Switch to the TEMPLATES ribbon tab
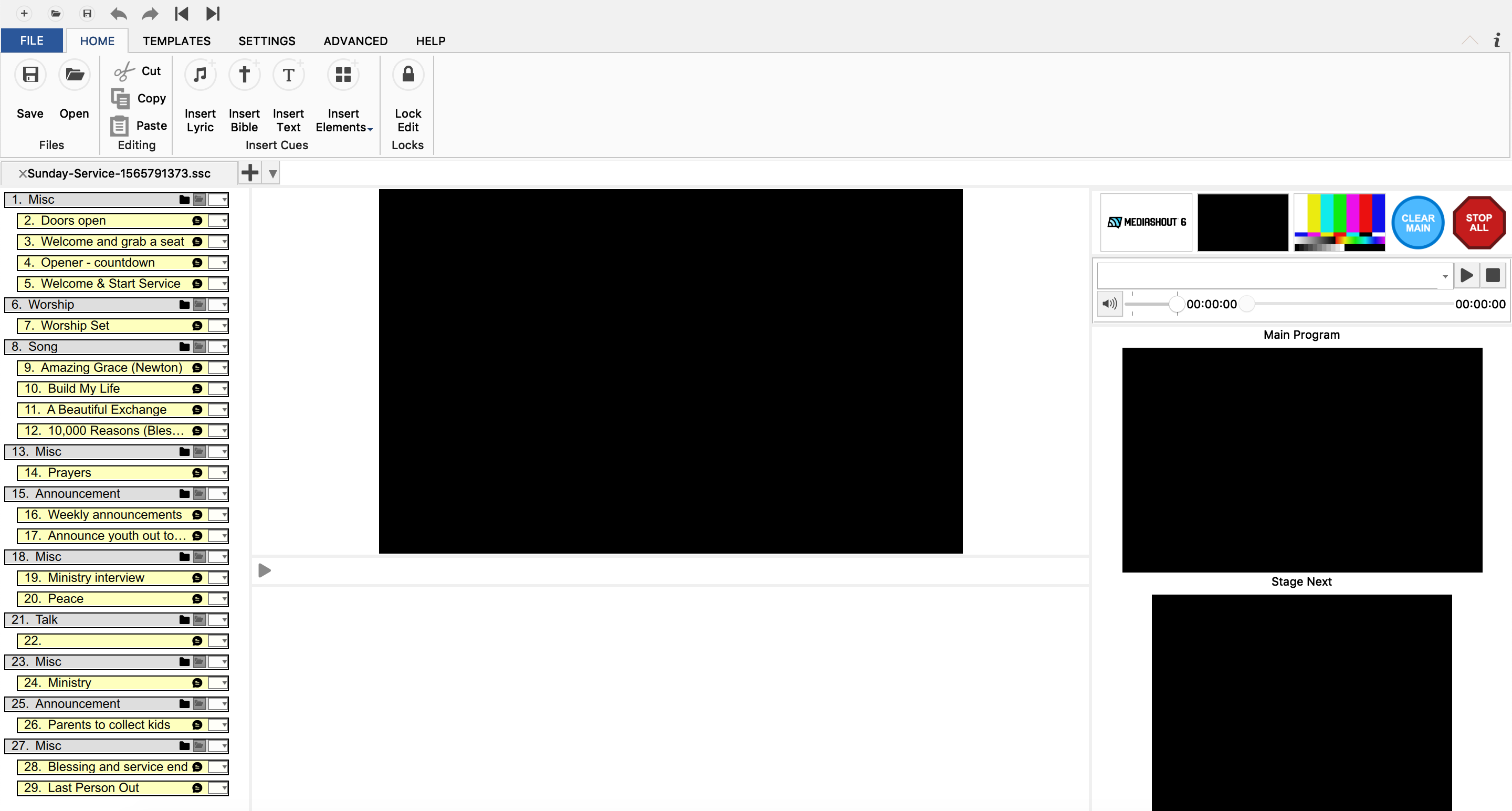This screenshot has width=1512, height=811. pos(177,41)
